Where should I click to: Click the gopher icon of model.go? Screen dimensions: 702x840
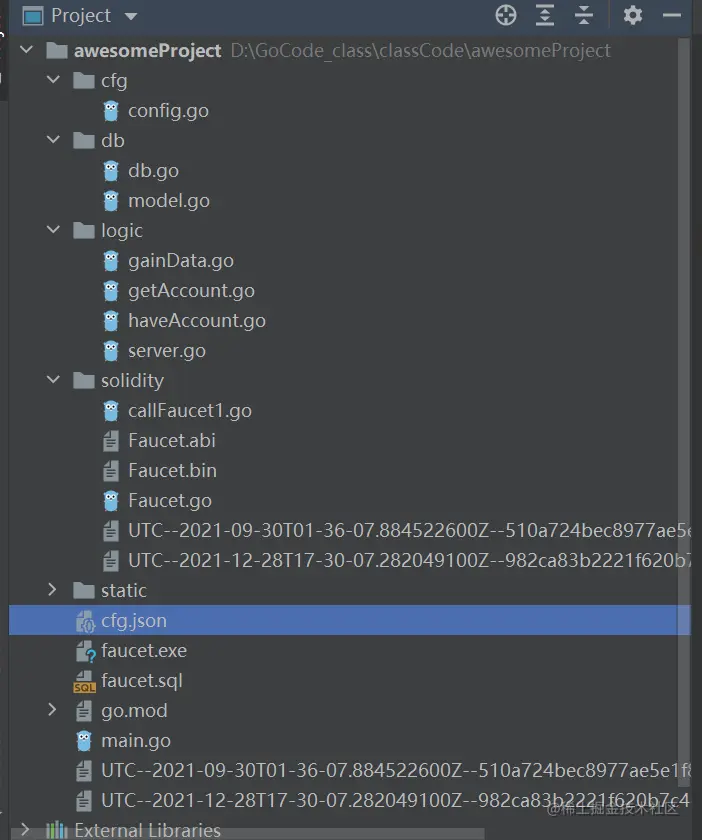[111, 200]
